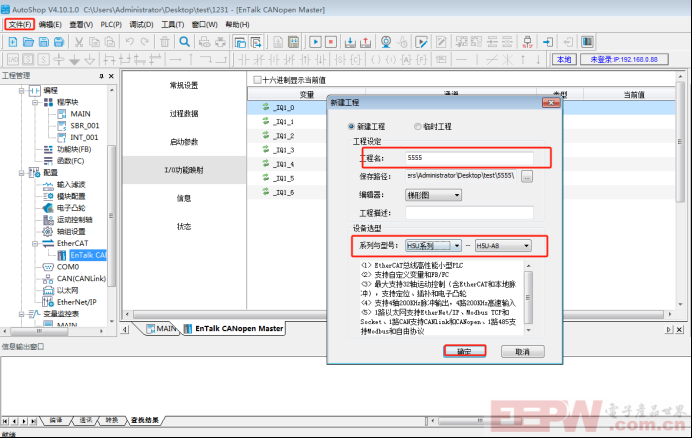Click the Run PLC play icon
Viewport: 692px width, 438px height.
click(x=315, y=42)
